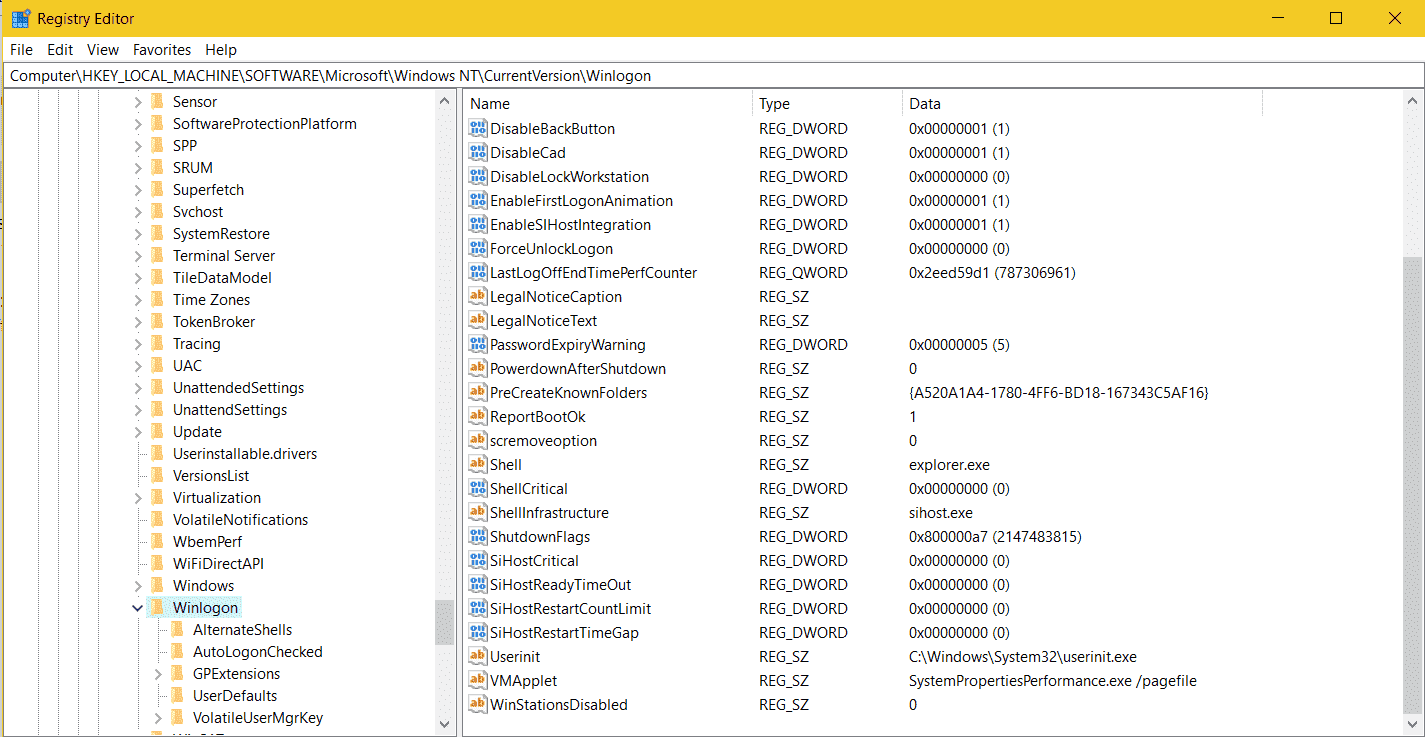1425x737 pixels.
Task: Expand the Windows key node
Action: tap(137, 586)
